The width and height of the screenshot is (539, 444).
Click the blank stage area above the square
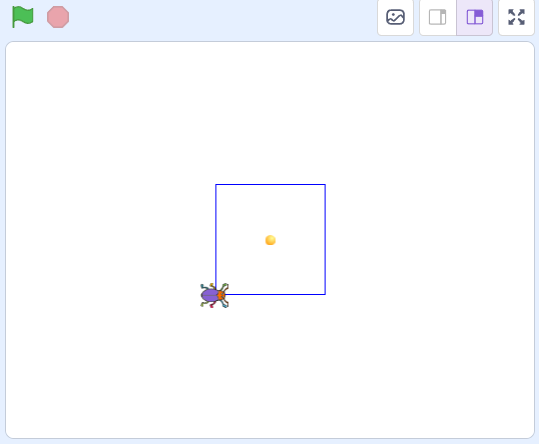pos(271,113)
